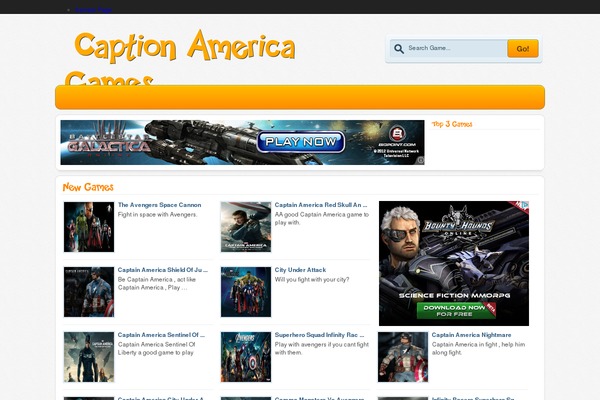
Task: Click the Captain America Shield thumbnail
Action: click(89, 292)
